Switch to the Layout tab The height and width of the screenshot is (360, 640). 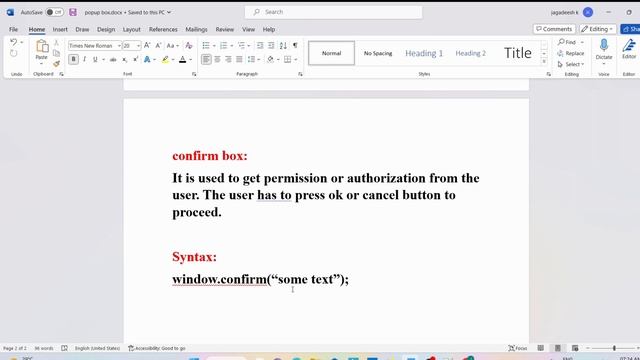pyautogui.click(x=131, y=29)
